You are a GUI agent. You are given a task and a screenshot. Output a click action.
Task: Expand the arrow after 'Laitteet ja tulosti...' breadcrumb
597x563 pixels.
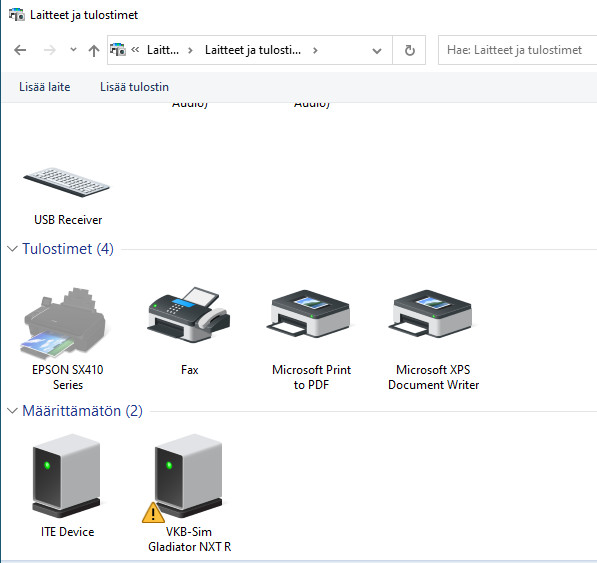[x=315, y=50]
